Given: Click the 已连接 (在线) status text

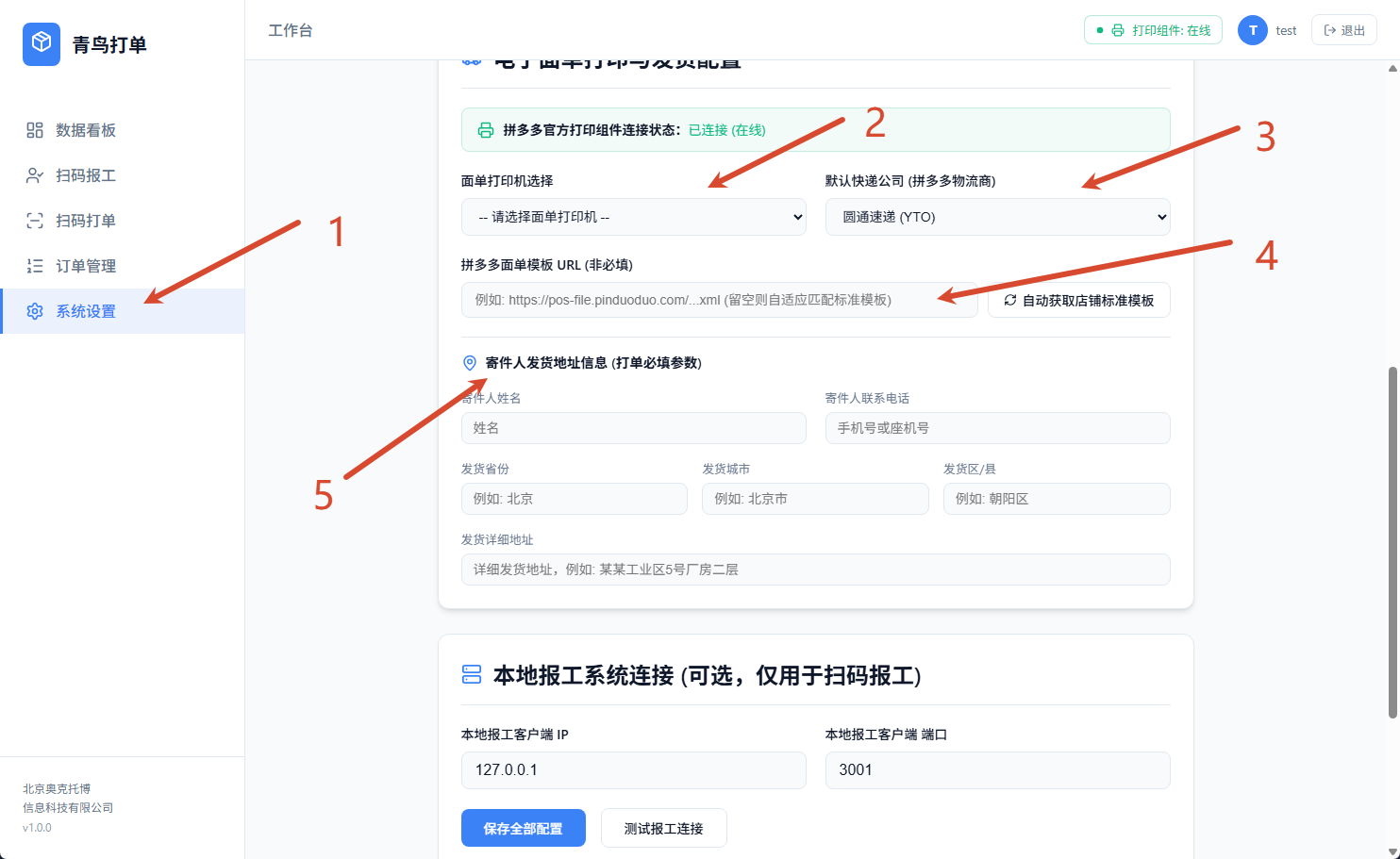Looking at the screenshot, I should point(727,130).
